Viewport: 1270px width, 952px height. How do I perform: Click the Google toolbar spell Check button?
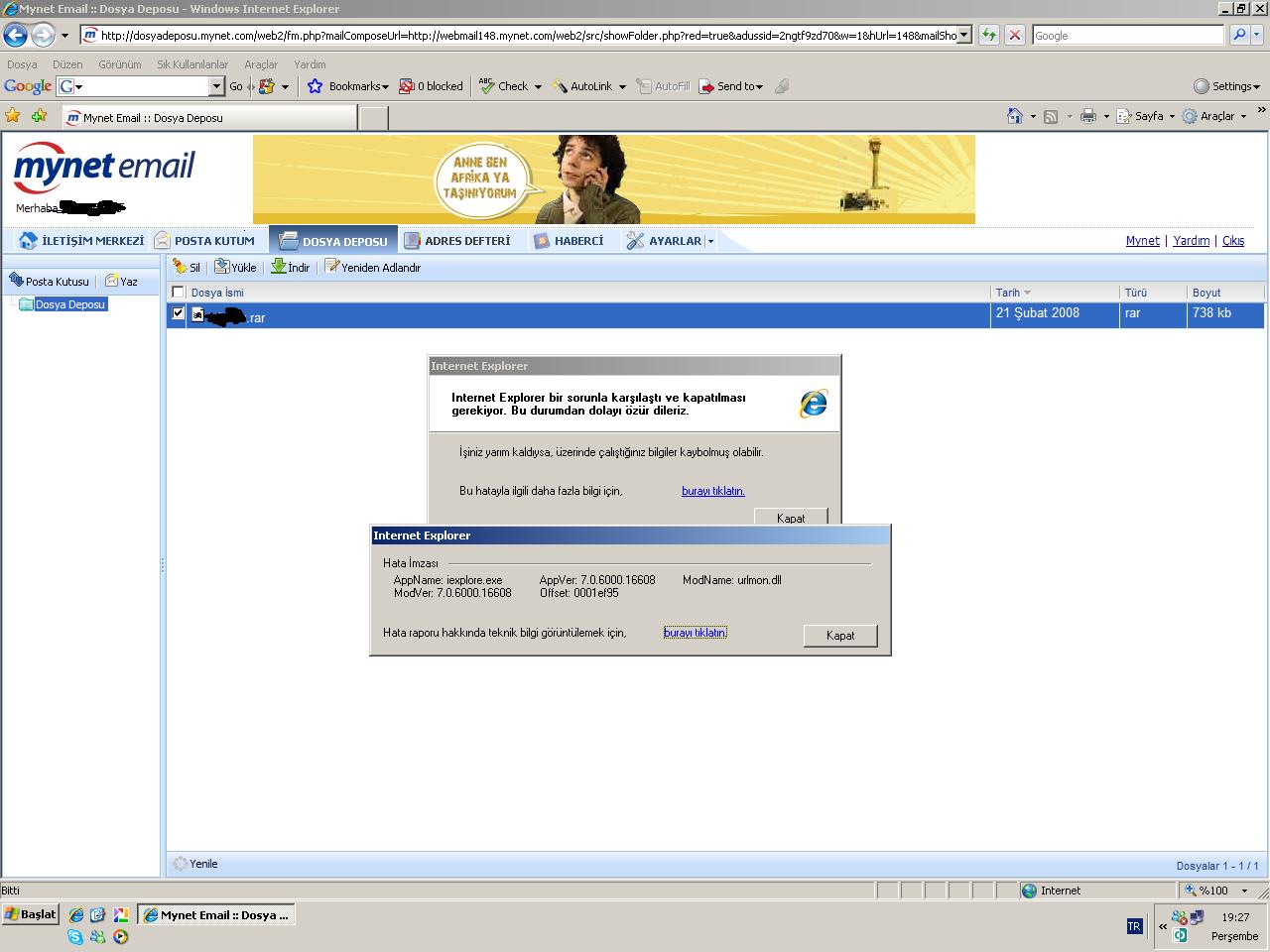504,86
